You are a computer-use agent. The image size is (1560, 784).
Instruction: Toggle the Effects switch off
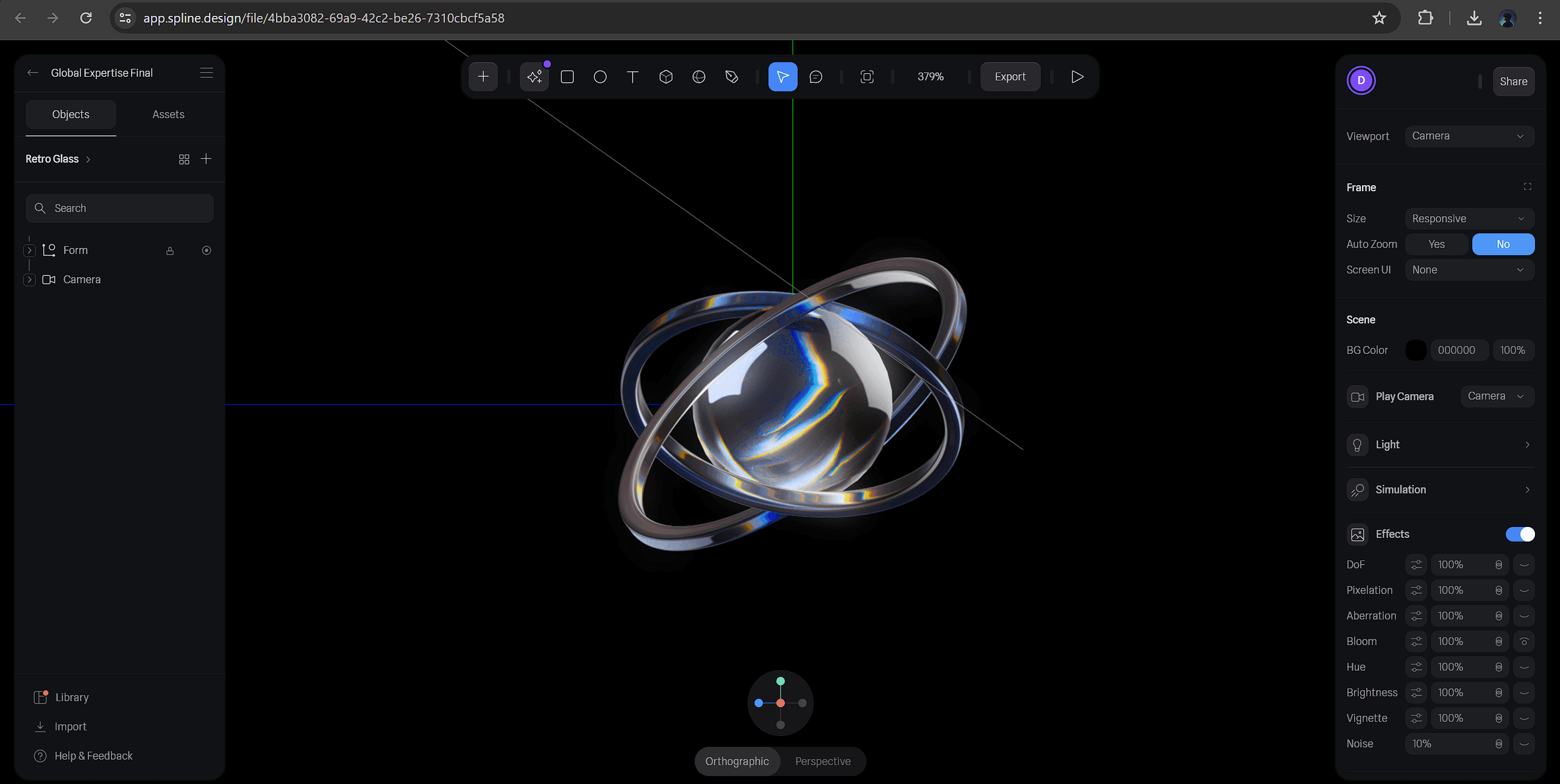point(1520,534)
